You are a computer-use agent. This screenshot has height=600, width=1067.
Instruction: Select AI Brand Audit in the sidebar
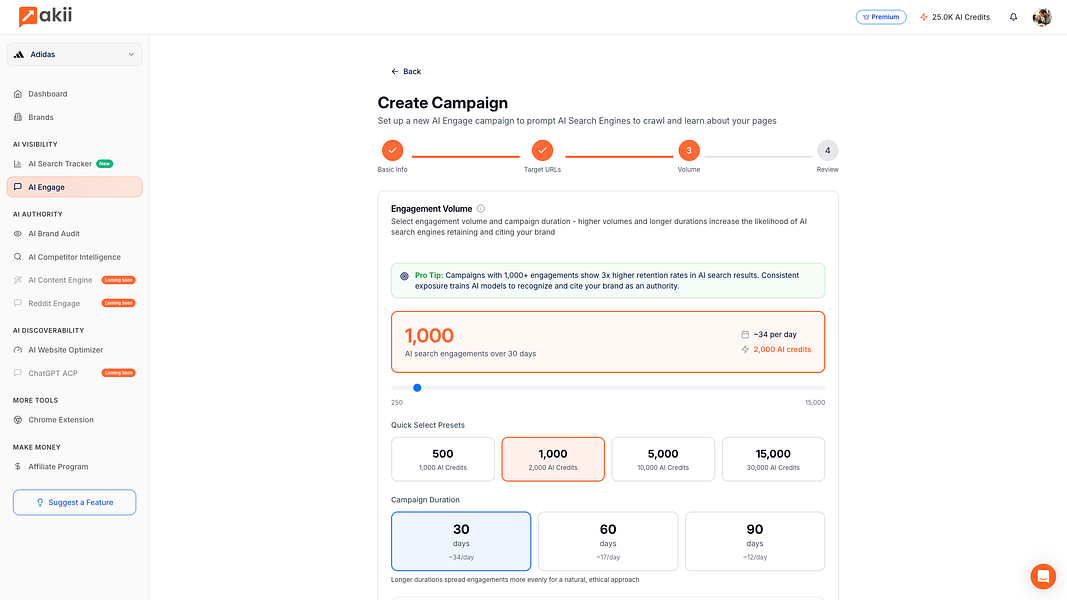pyautogui.click(x=53, y=233)
